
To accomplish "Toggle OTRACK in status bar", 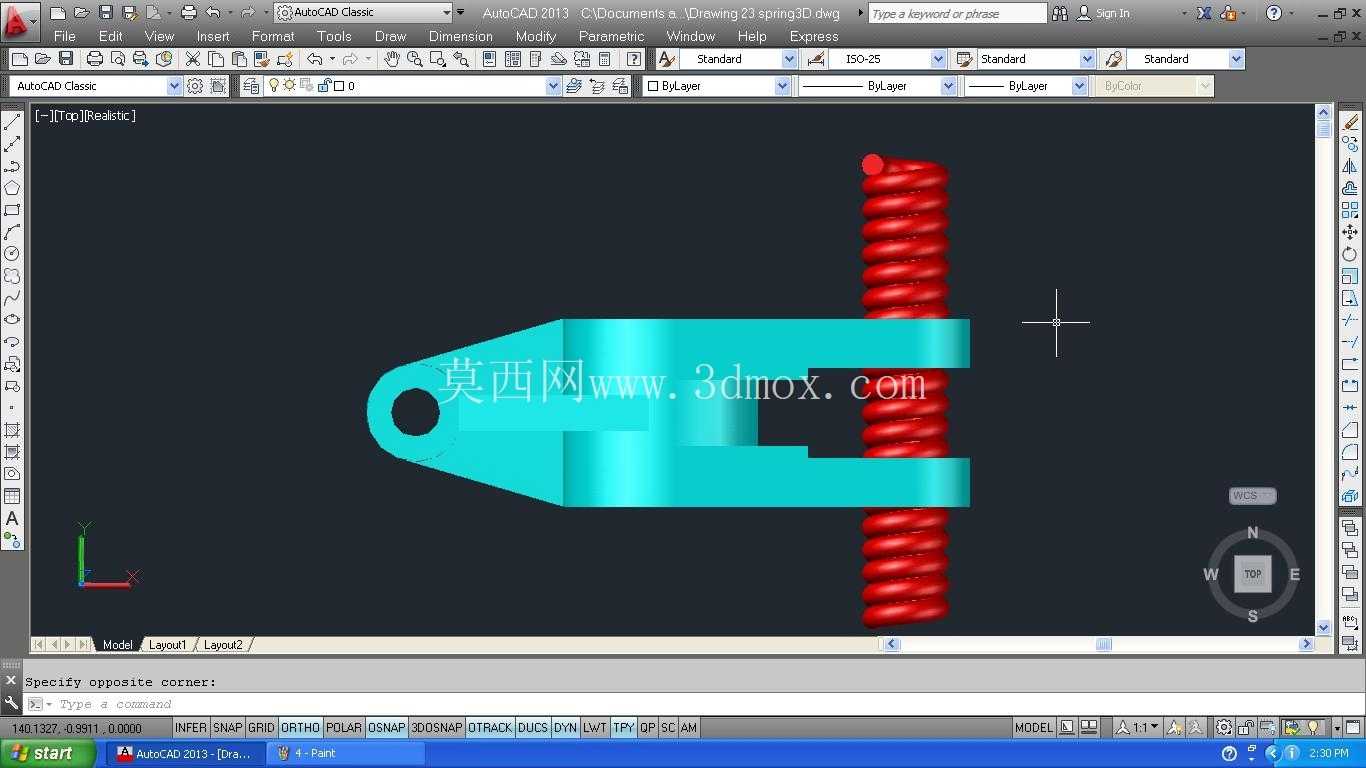I will pos(490,728).
